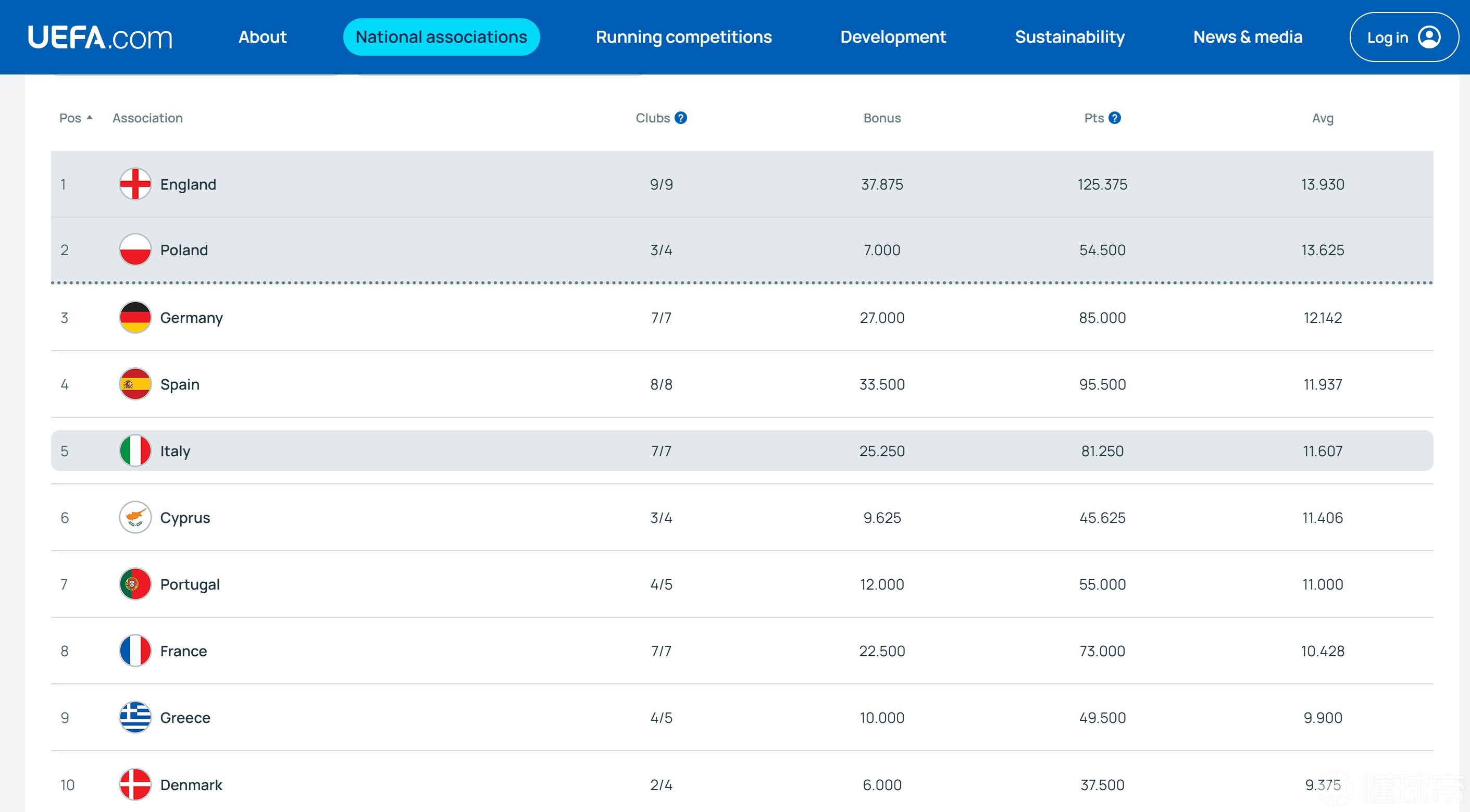This screenshot has height=812, width=1470.
Task: Select the Denmark table row
Action: point(742,784)
